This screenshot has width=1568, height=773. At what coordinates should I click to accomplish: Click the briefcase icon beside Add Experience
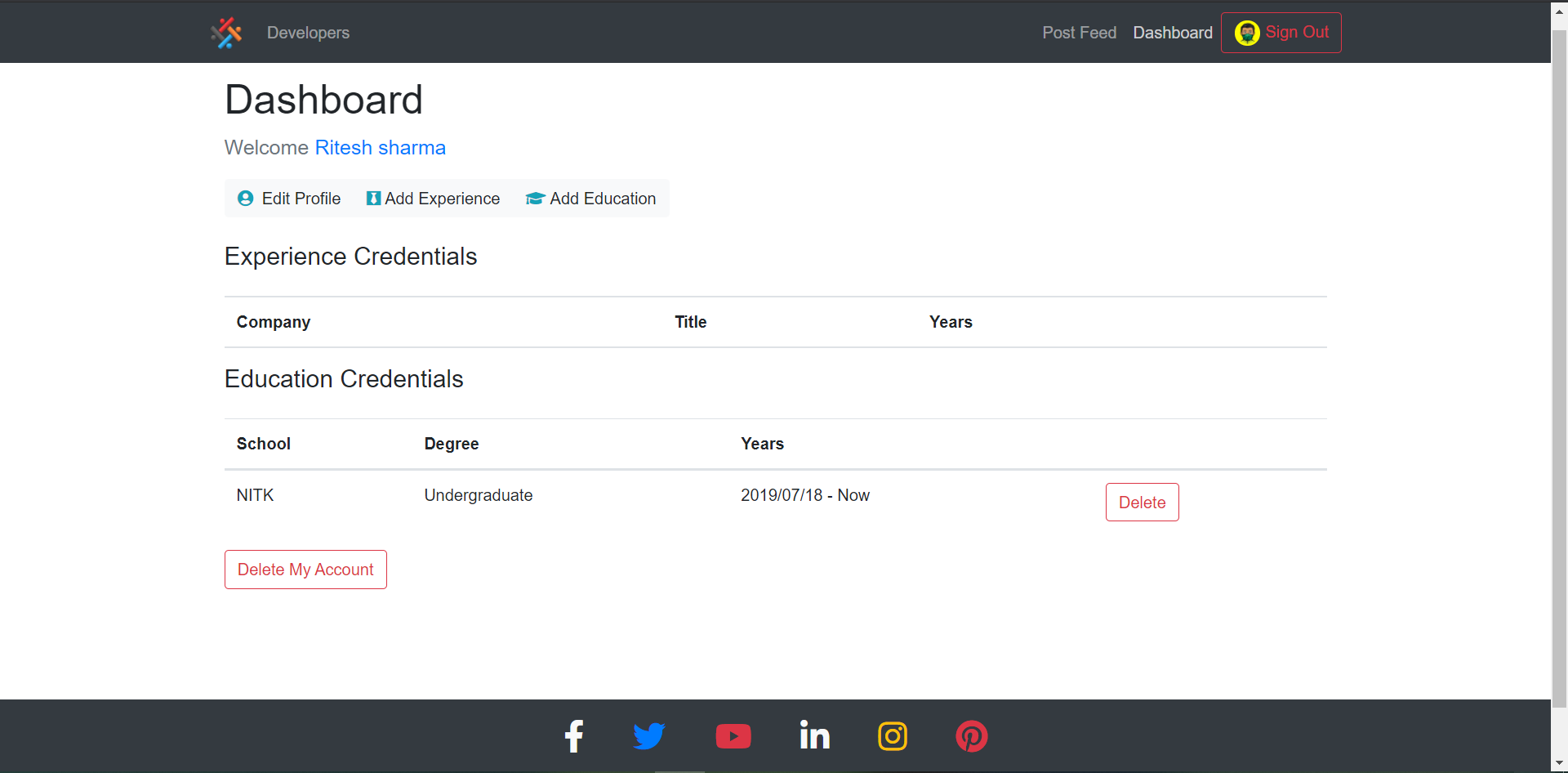click(x=372, y=198)
